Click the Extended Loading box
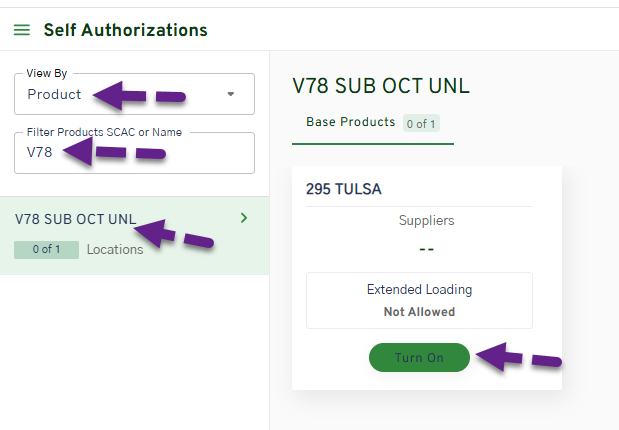This screenshot has width=619, height=430. [x=419, y=300]
